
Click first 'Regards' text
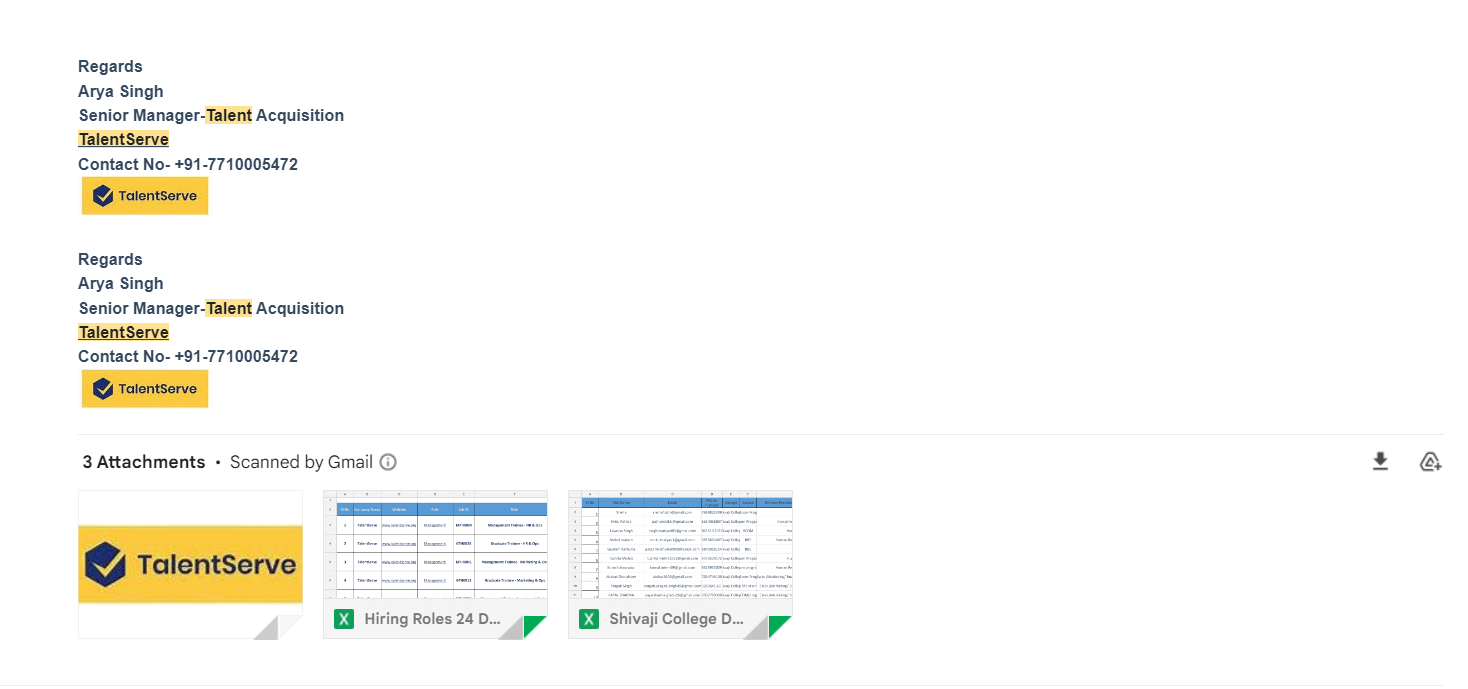pyautogui.click(x=110, y=66)
